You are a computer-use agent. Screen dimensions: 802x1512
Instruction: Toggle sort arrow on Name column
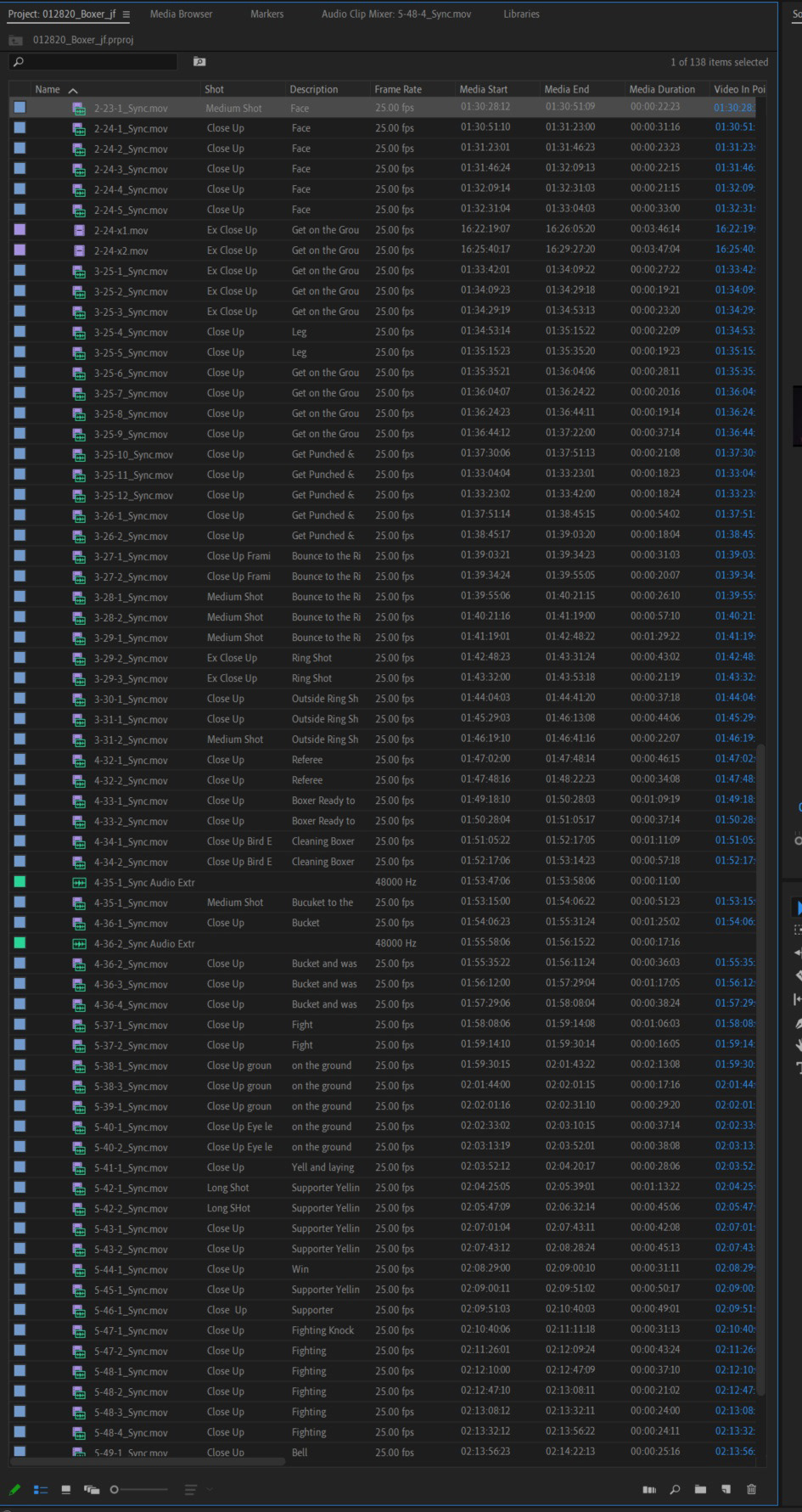click(x=73, y=90)
